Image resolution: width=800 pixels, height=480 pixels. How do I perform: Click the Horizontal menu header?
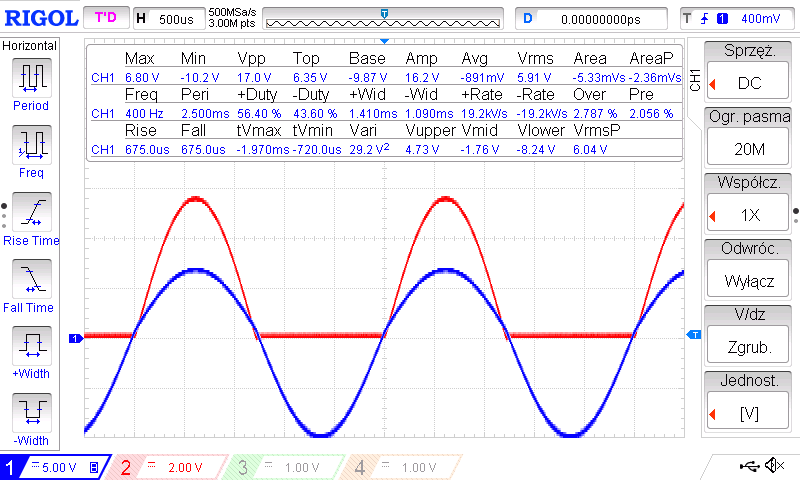[30, 46]
